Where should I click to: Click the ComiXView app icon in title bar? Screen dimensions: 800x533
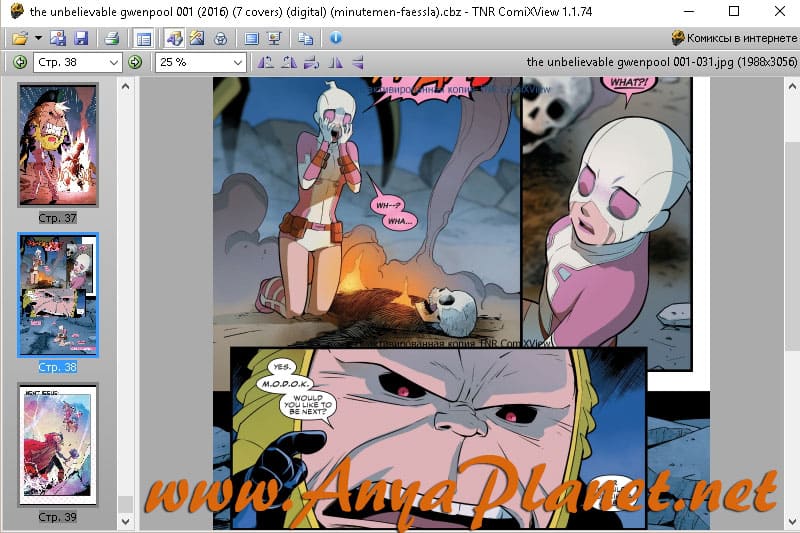coord(16,11)
